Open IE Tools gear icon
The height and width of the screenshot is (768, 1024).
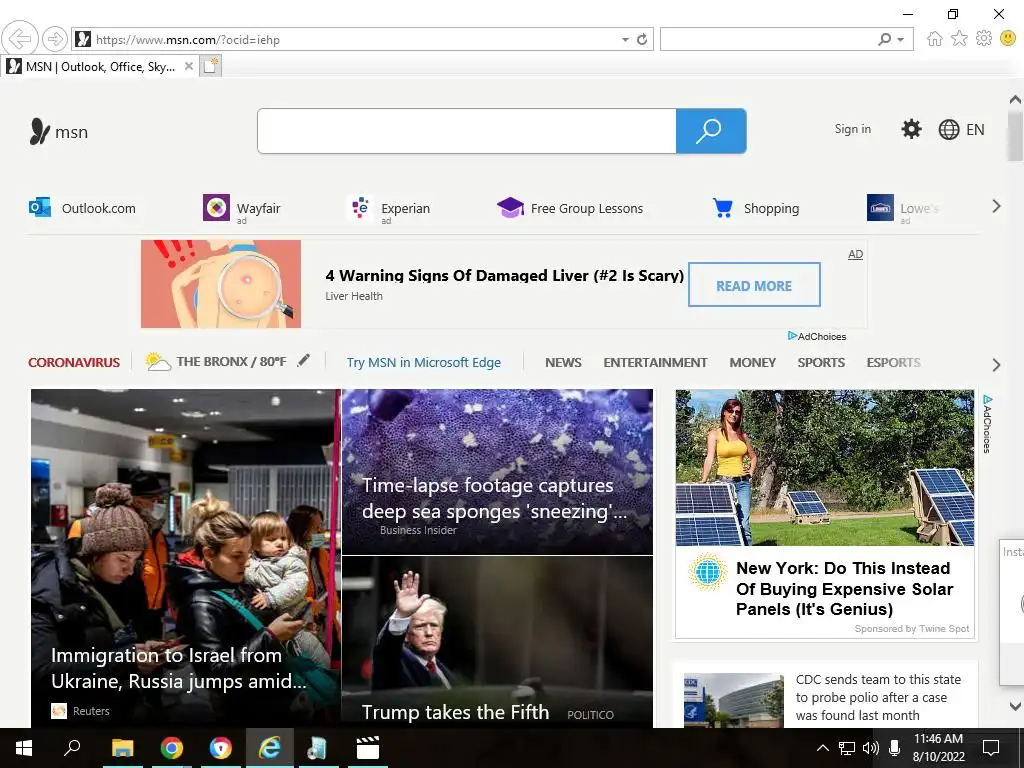tap(984, 39)
